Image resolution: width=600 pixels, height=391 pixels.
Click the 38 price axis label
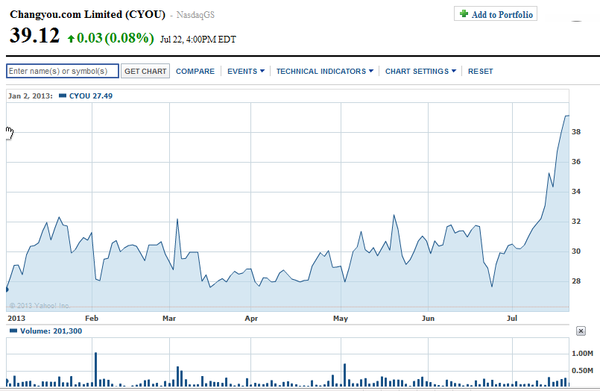(576, 132)
